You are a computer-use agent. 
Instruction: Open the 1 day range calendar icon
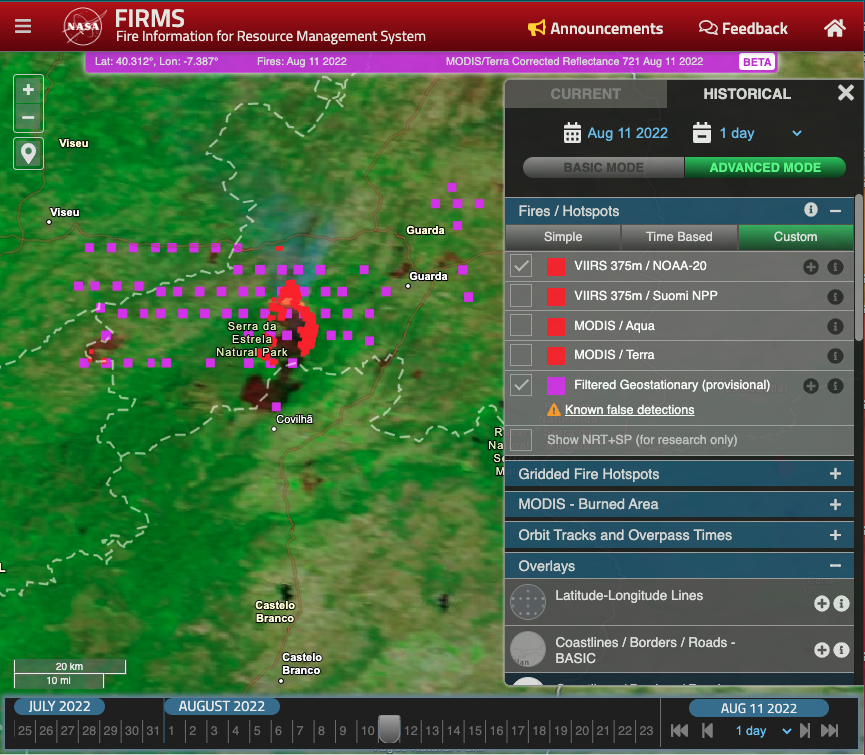[701, 133]
